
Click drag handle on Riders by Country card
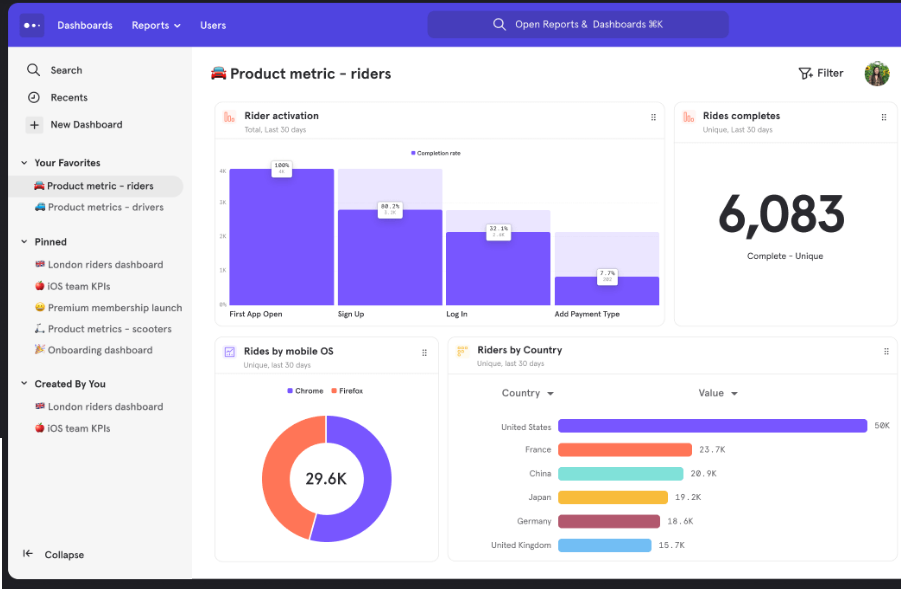coord(886,352)
